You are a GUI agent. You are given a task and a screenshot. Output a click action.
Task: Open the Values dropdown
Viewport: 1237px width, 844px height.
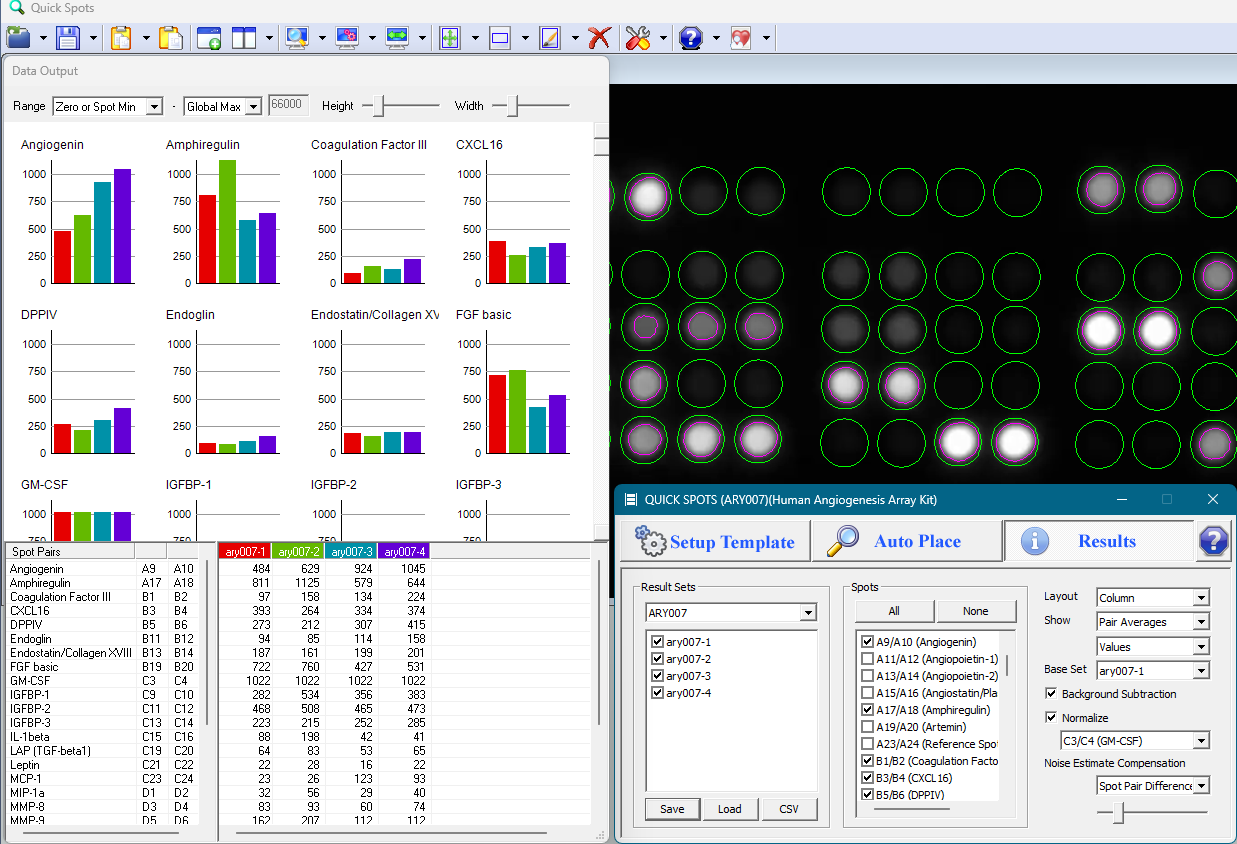pyautogui.click(x=1201, y=647)
